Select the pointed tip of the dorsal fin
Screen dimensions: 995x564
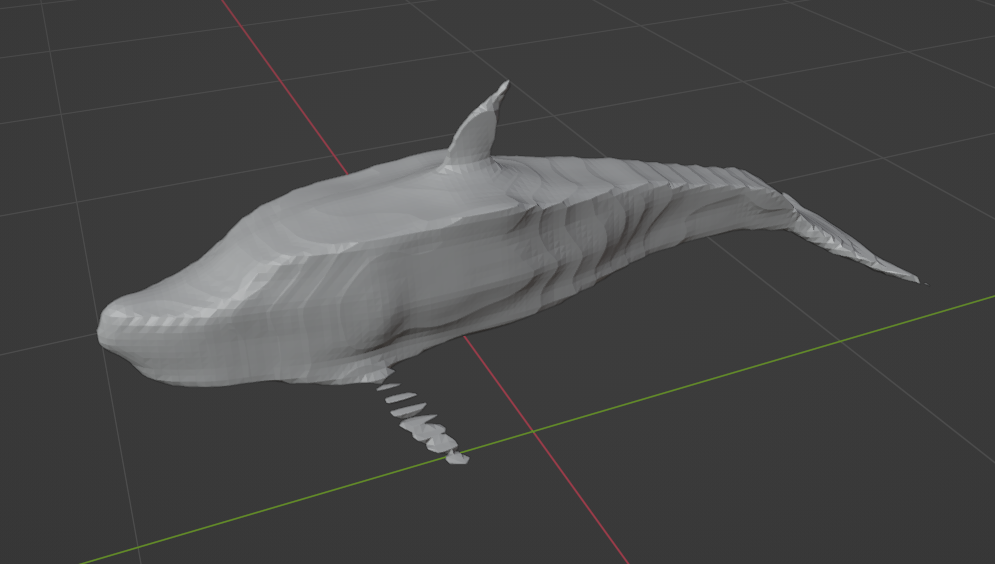503,87
